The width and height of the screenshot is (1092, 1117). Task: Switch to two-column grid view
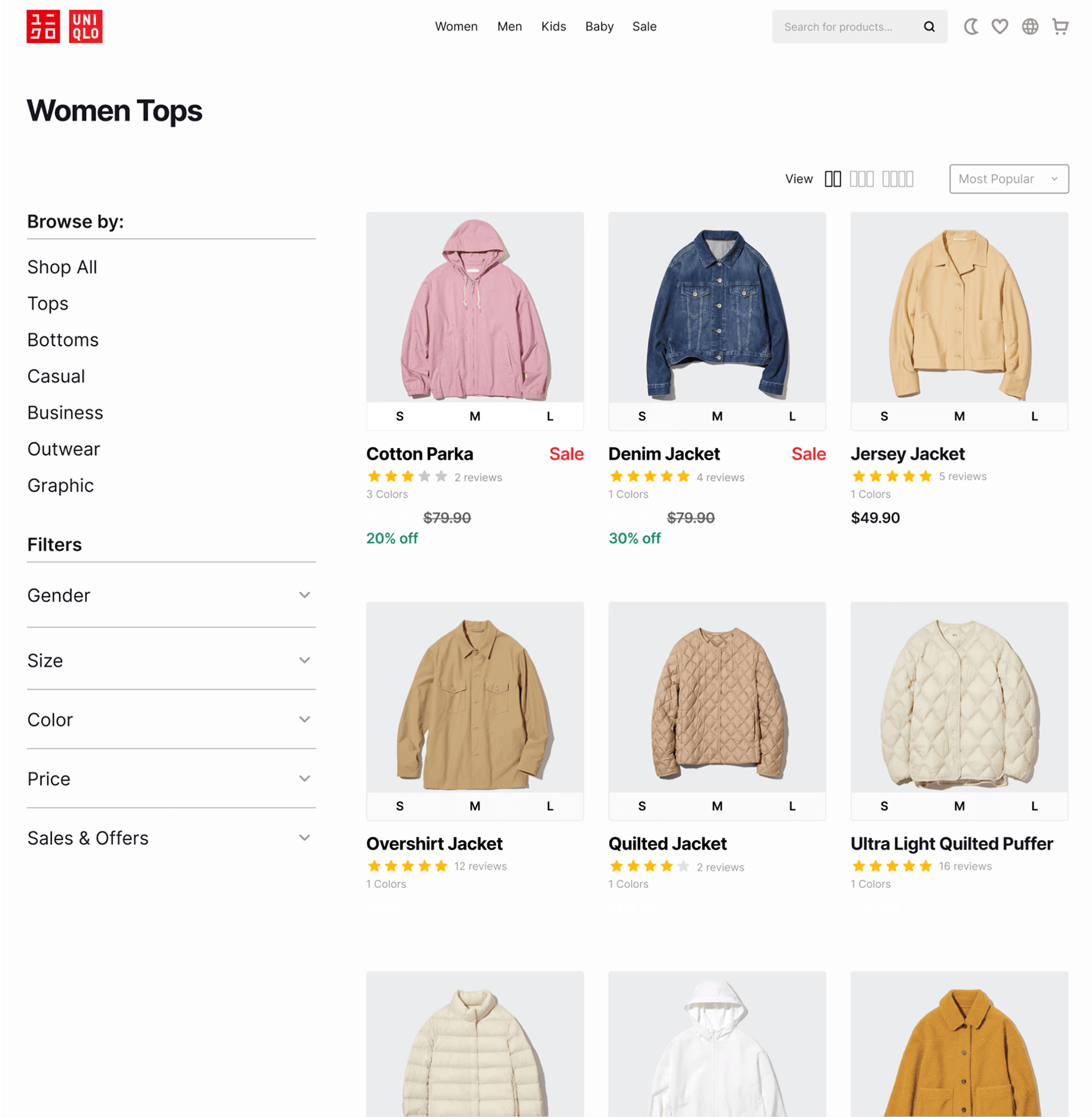point(833,179)
